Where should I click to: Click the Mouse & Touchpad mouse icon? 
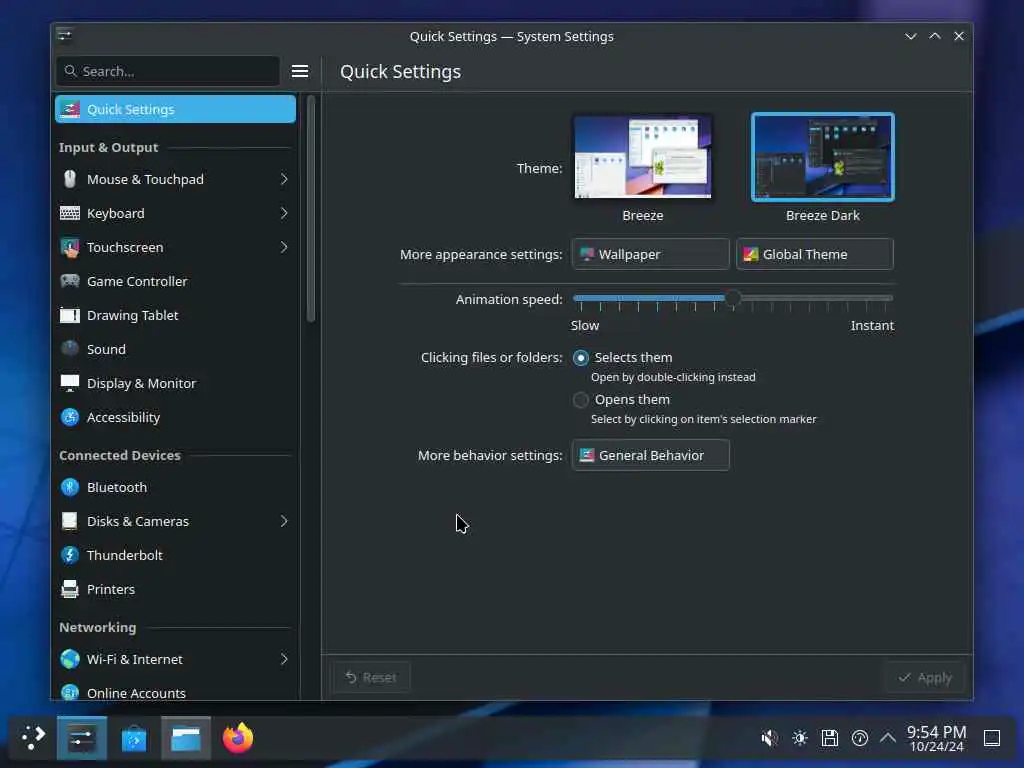click(70, 179)
